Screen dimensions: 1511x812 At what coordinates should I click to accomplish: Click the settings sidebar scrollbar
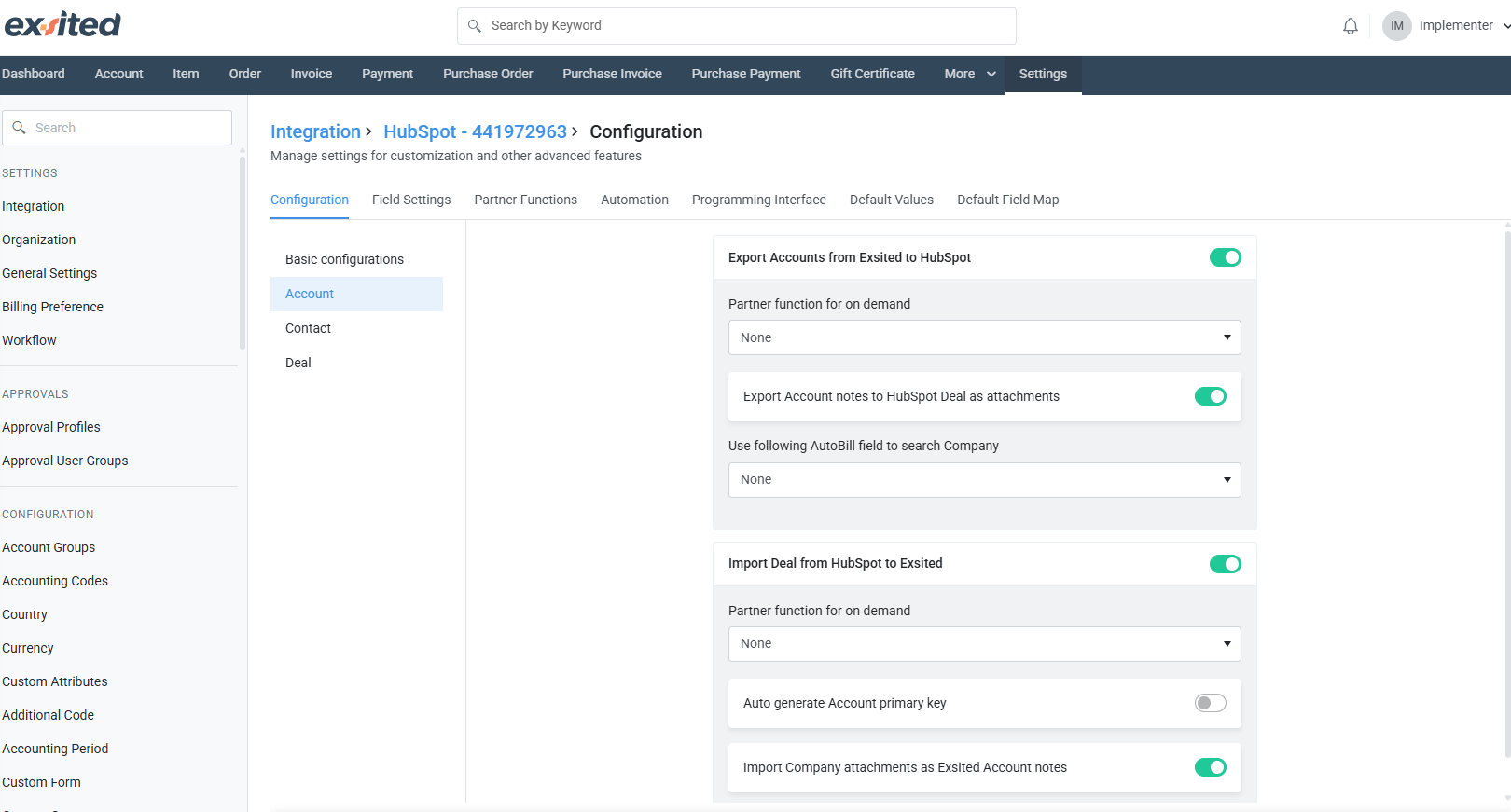(x=243, y=252)
